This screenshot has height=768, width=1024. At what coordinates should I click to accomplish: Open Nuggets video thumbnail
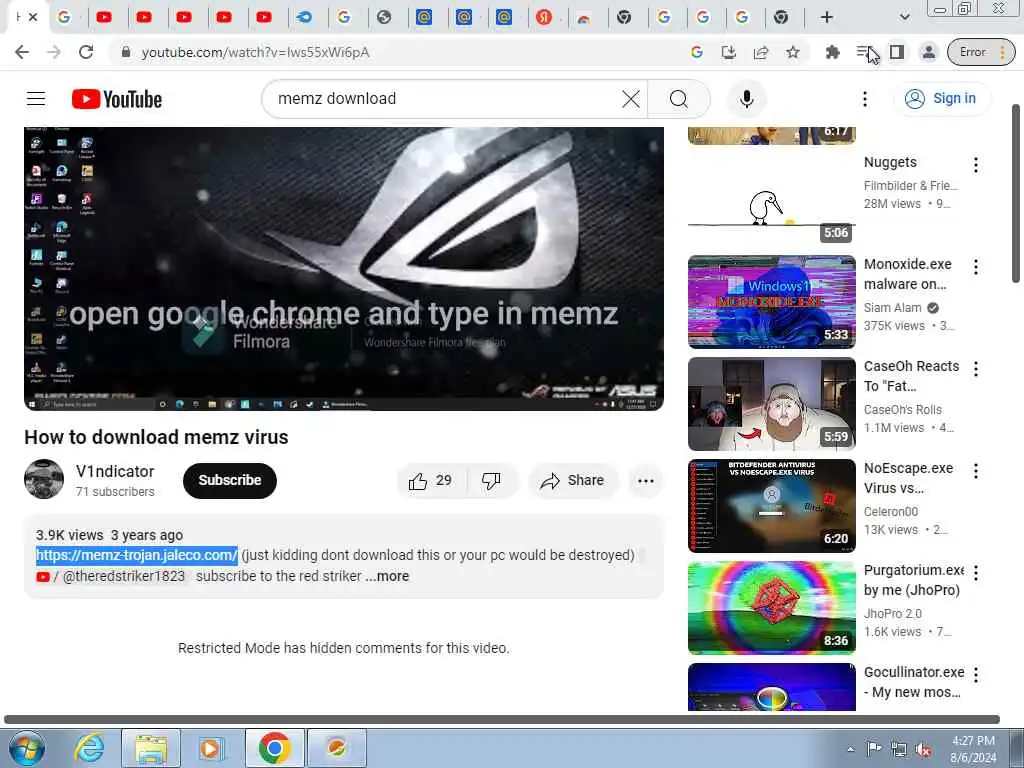click(x=771, y=199)
